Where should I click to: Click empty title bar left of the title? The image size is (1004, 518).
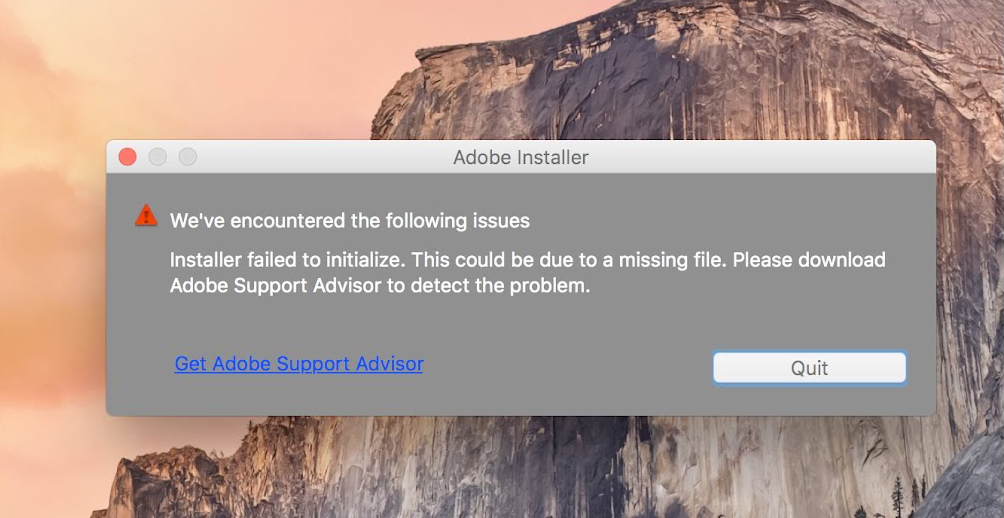[320, 157]
